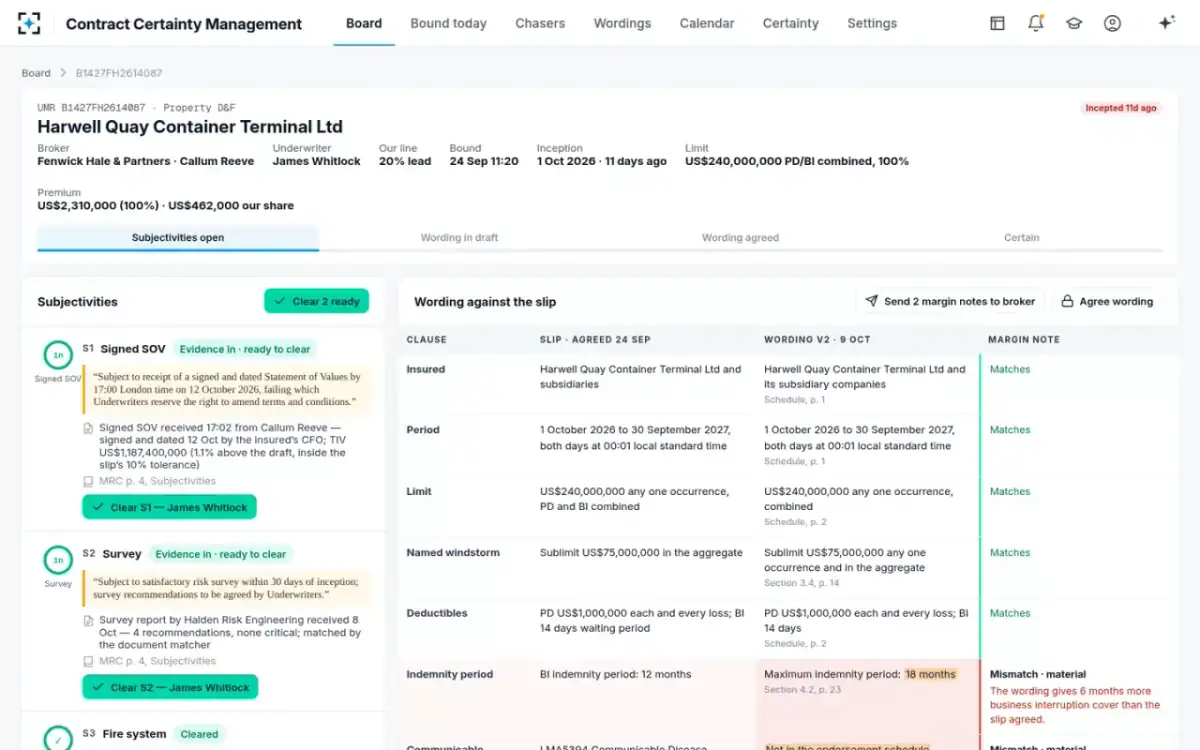Select the Wording in draft stage

tap(459, 238)
